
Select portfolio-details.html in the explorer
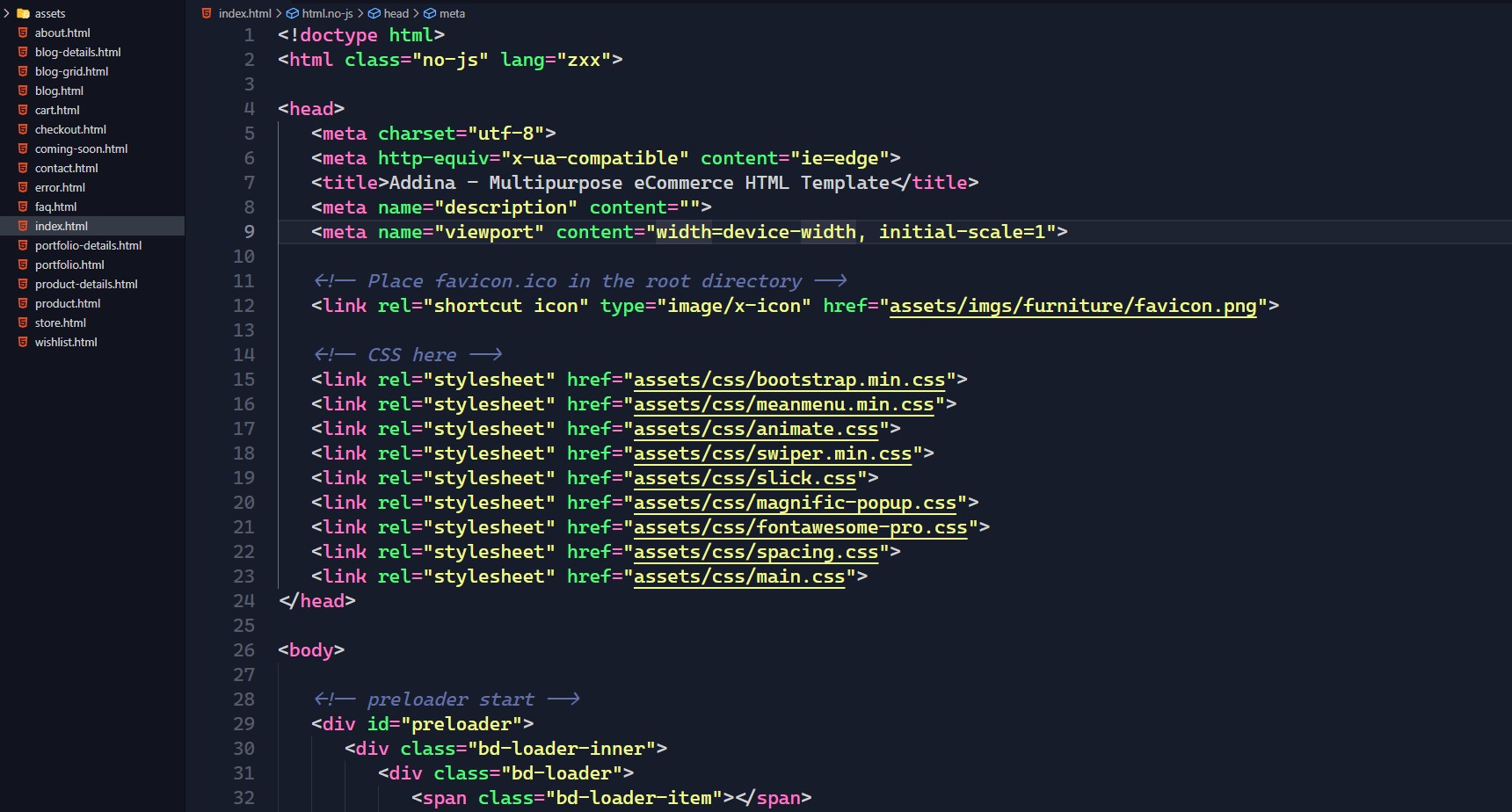click(x=88, y=245)
